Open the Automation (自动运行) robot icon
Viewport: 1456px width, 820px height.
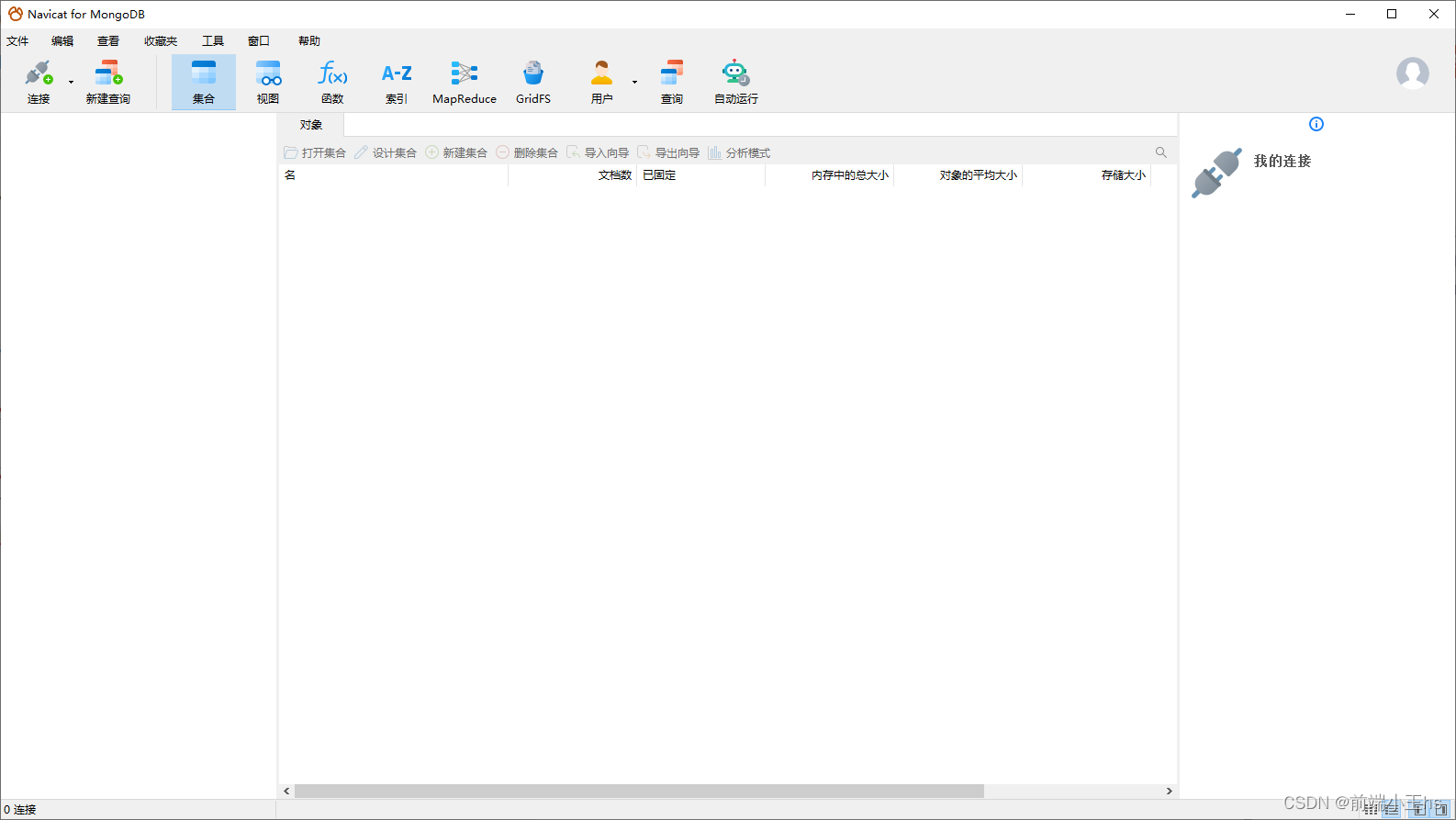point(735,73)
